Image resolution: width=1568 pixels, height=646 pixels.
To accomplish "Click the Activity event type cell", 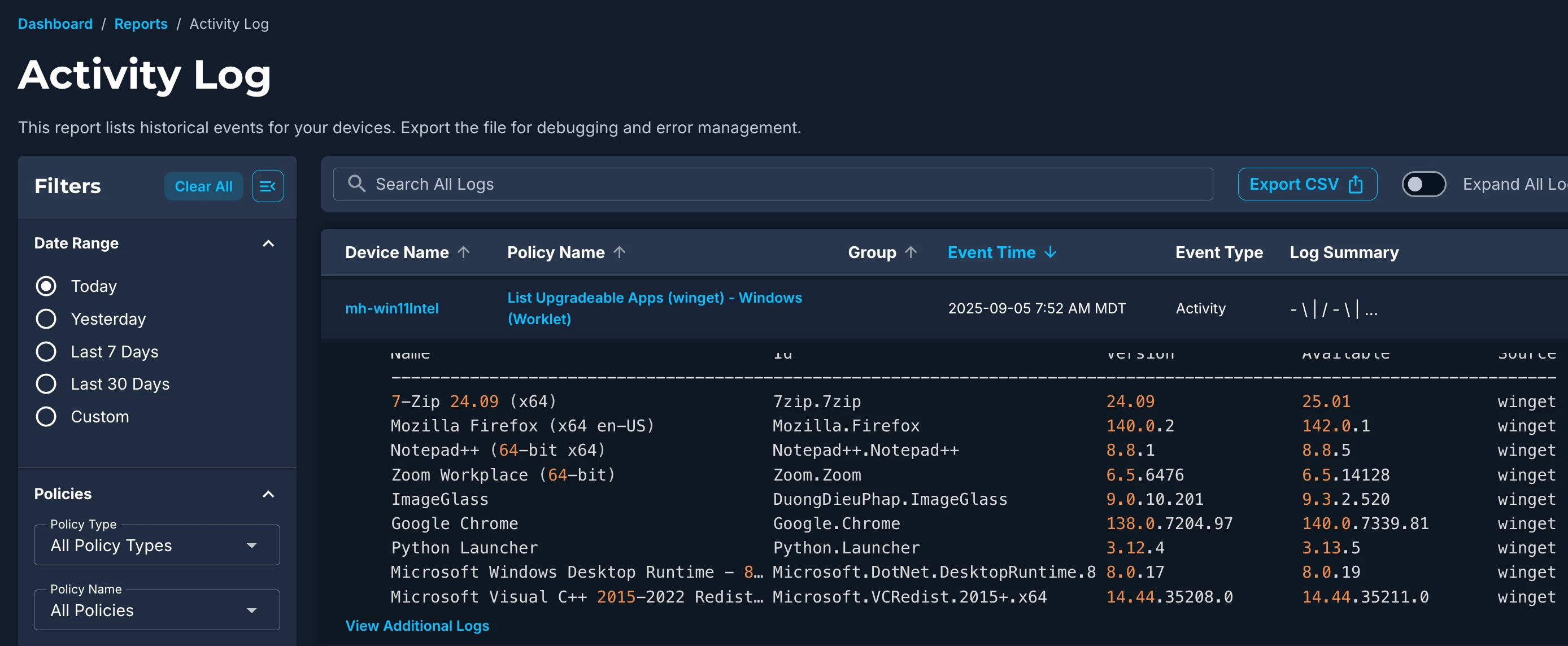I will click(1200, 308).
